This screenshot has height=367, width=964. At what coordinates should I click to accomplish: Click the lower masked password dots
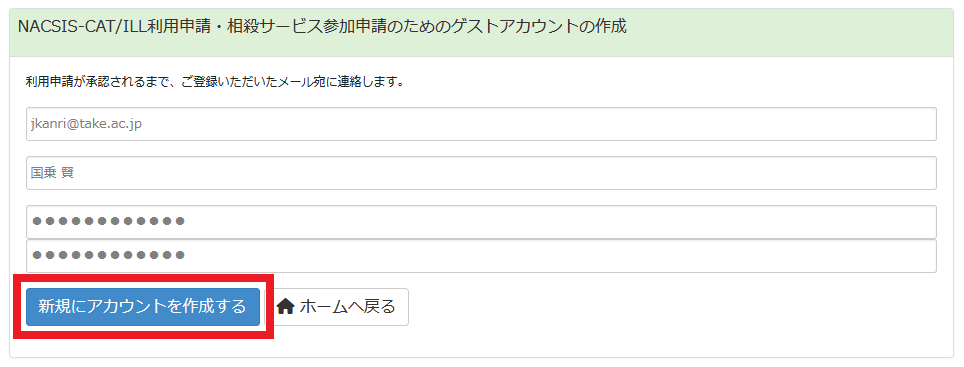[x=108, y=255]
